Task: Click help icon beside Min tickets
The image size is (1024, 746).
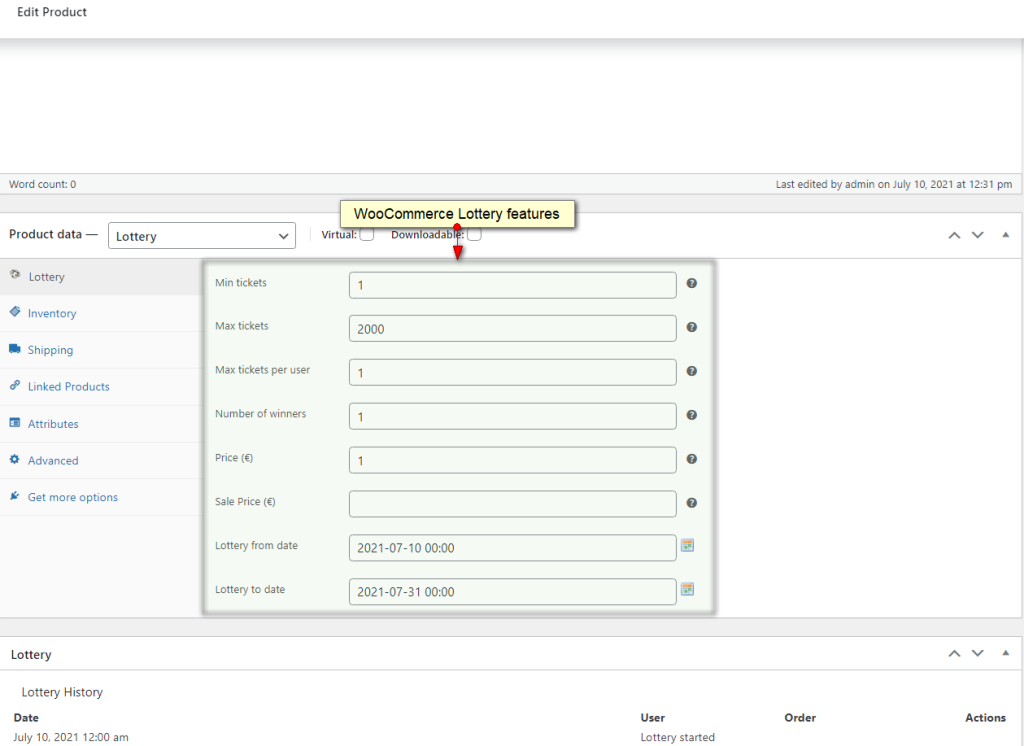Action: [692, 283]
